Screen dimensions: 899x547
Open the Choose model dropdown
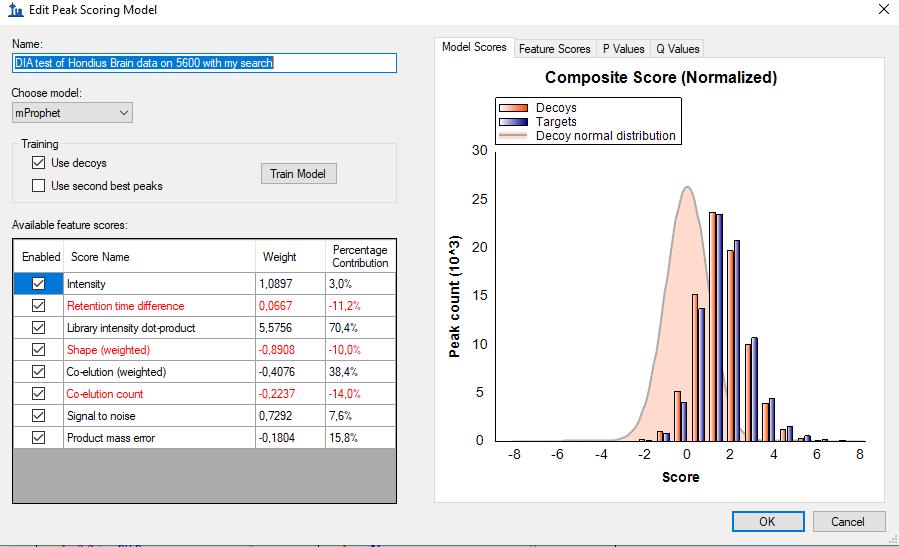pos(72,113)
